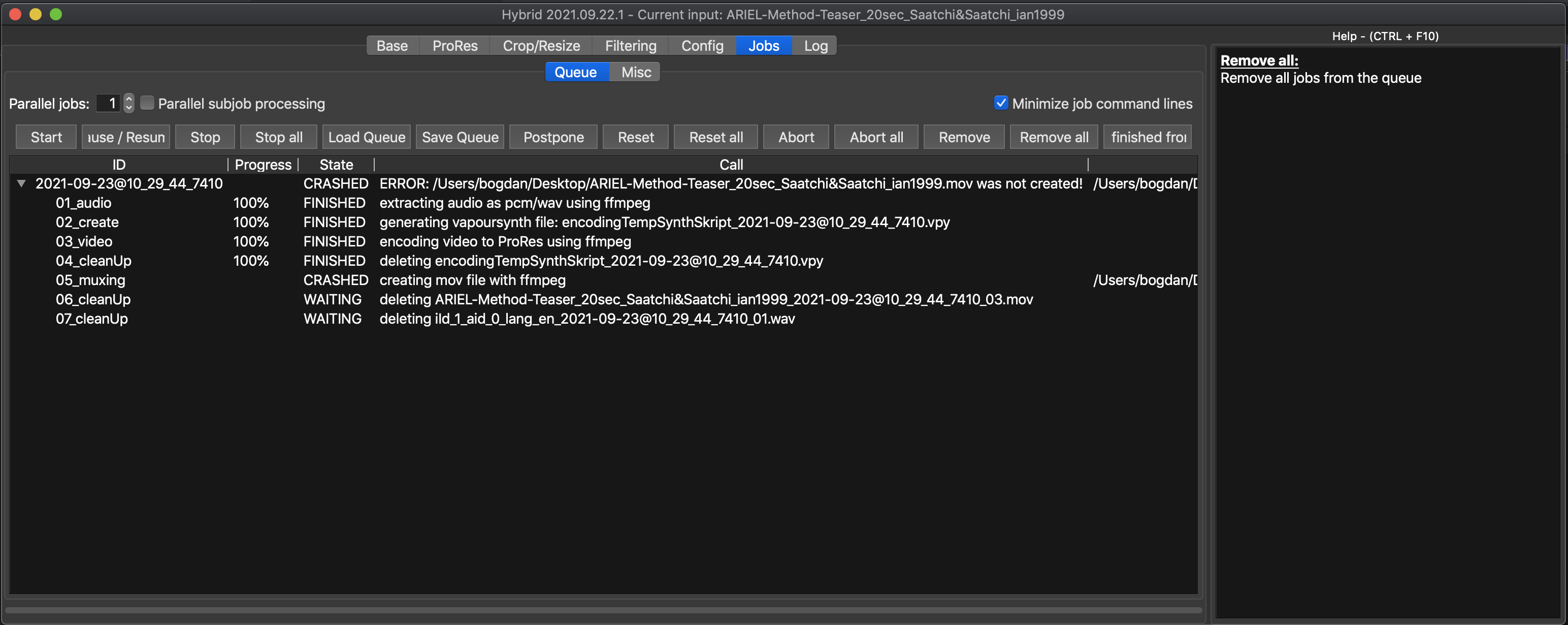This screenshot has width=1568, height=625.
Task: Open the Filtering tab
Action: click(630, 46)
